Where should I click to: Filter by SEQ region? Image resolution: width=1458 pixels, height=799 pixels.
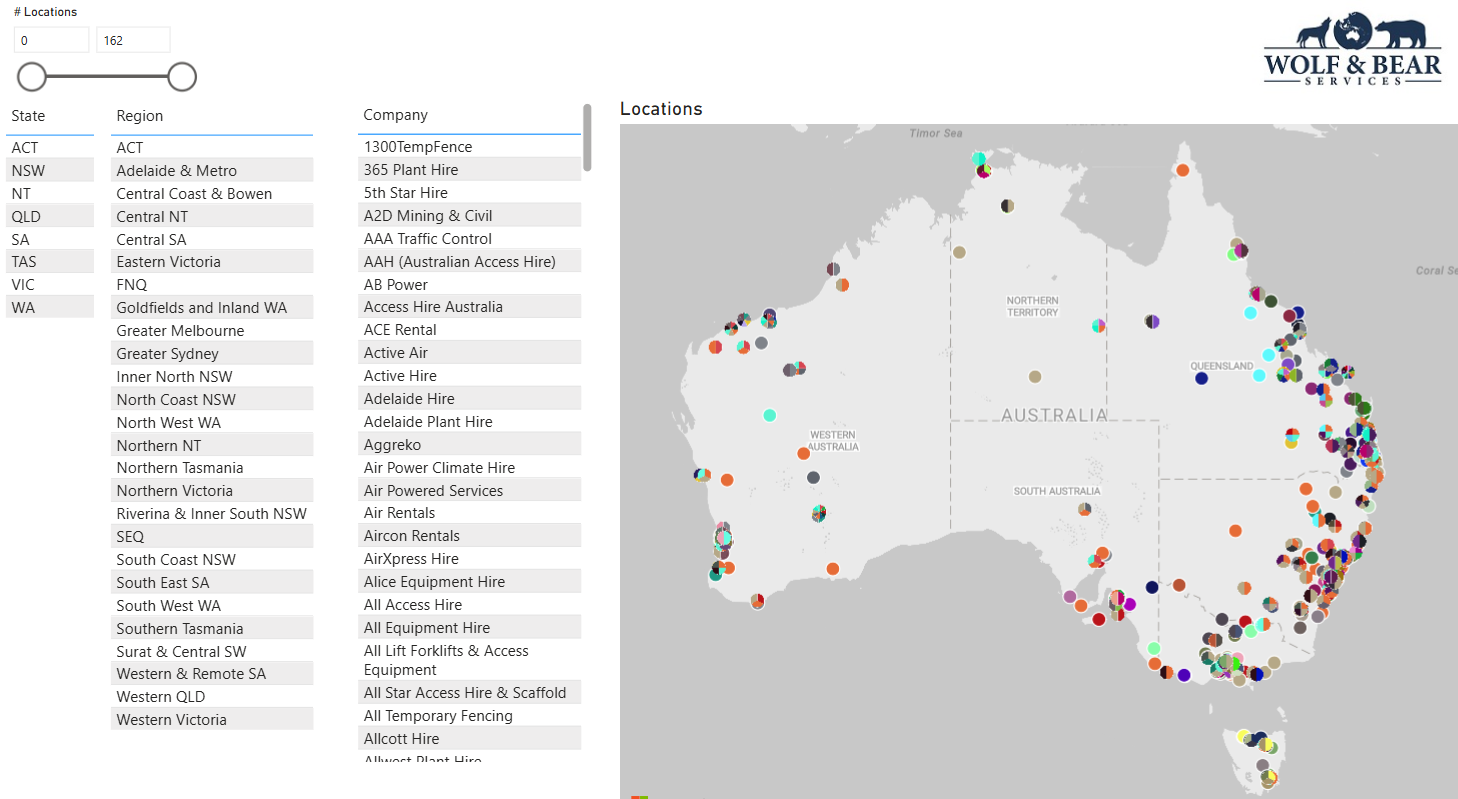(212, 537)
